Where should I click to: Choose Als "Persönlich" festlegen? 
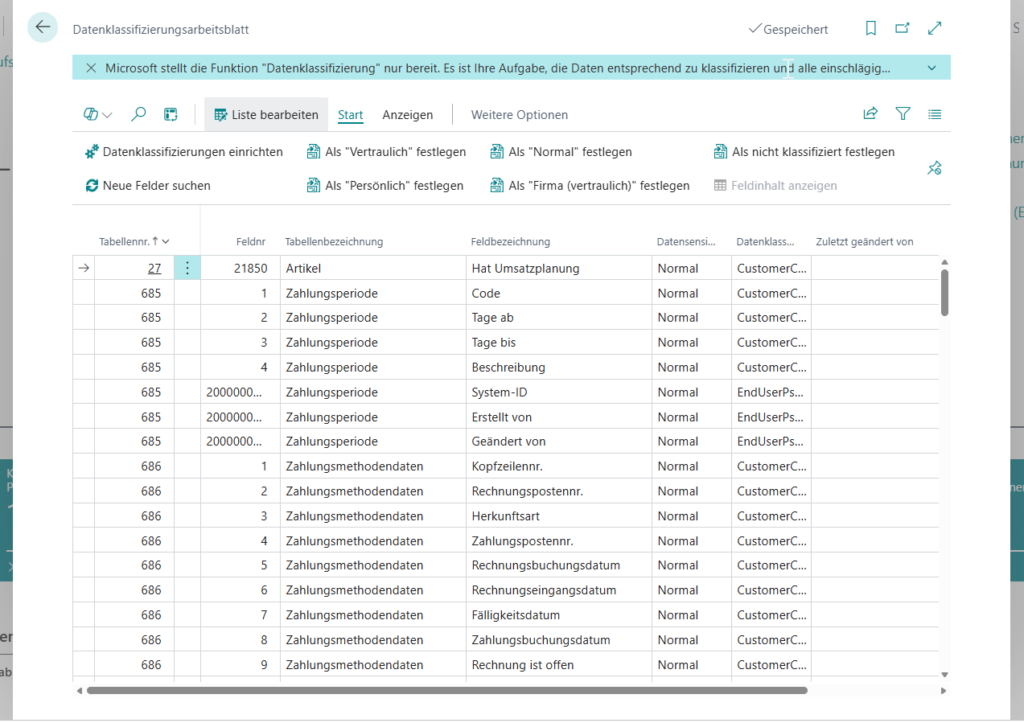click(385, 186)
